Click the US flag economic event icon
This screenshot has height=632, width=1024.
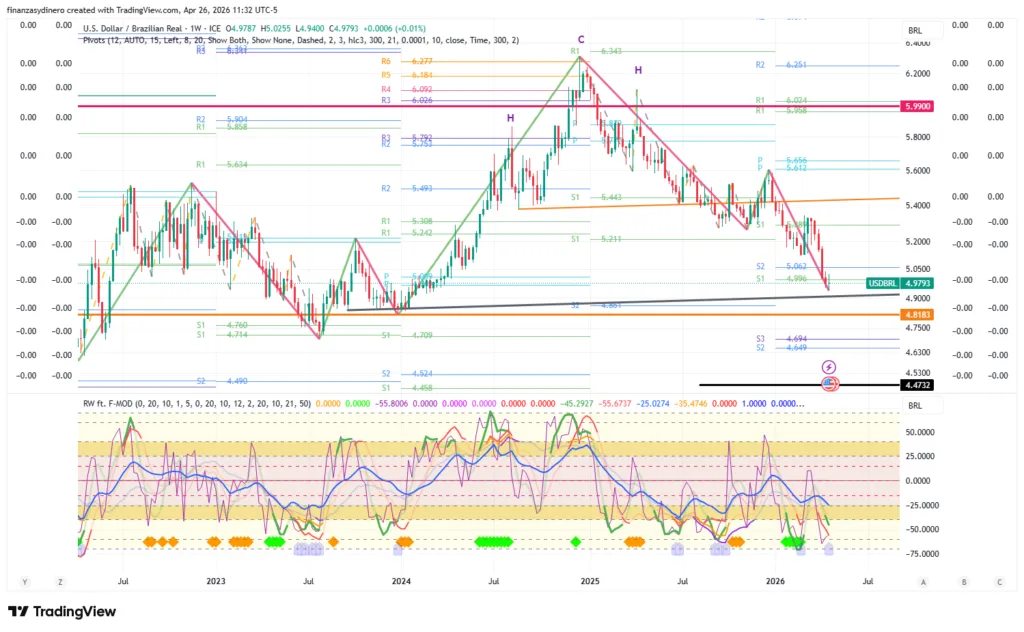[x=828, y=383]
